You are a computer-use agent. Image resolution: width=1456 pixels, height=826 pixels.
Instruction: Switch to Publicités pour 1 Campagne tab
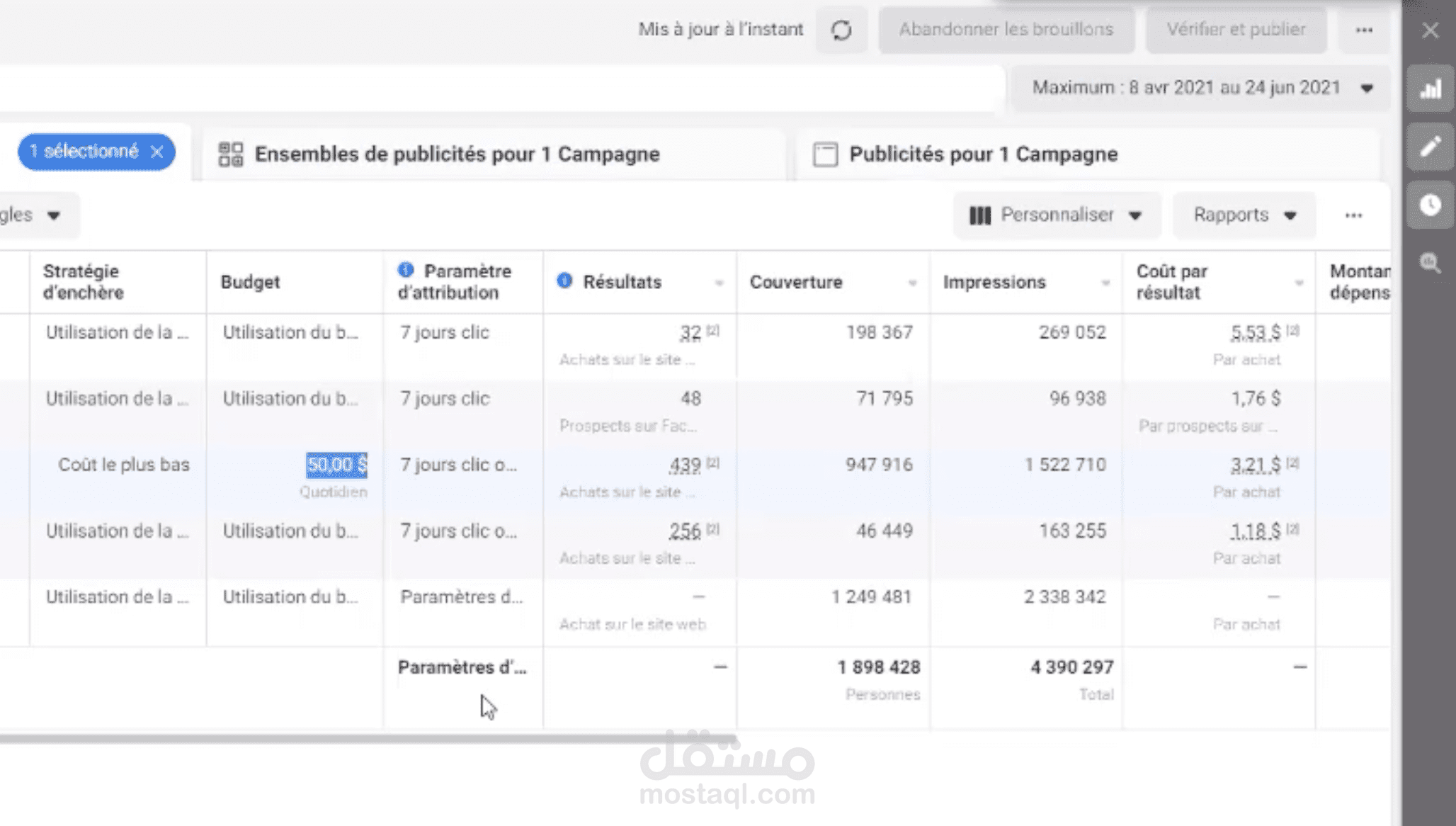coord(983,154)
